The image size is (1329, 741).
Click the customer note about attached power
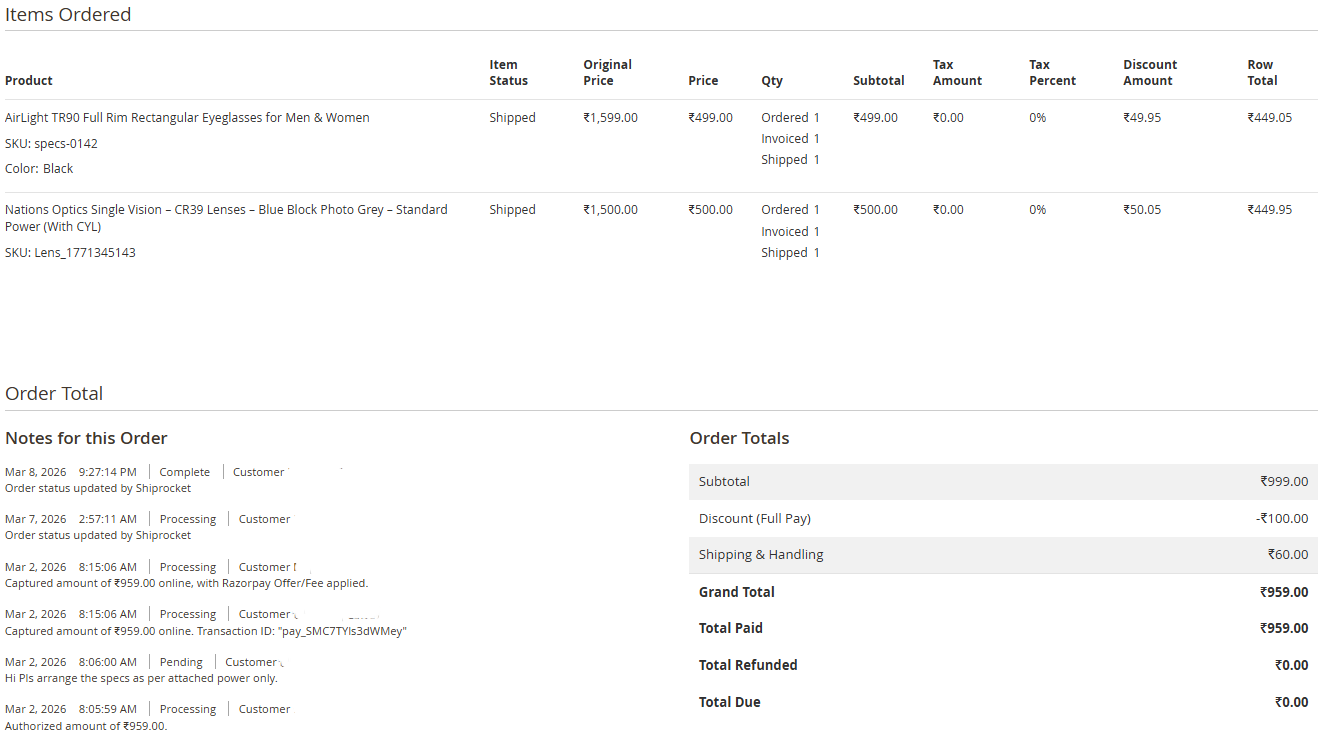point(141,678)
